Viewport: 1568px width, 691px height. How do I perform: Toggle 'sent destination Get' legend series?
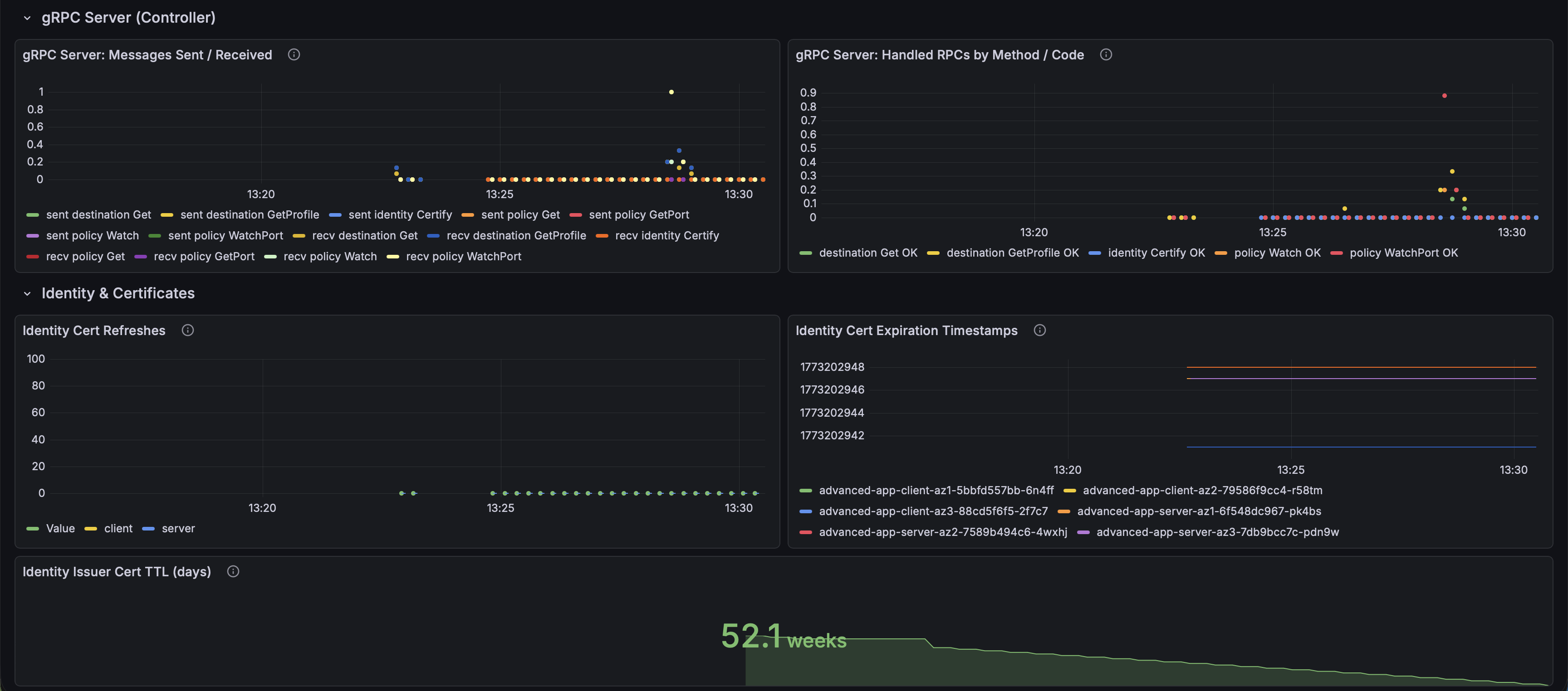coord(98,215)
